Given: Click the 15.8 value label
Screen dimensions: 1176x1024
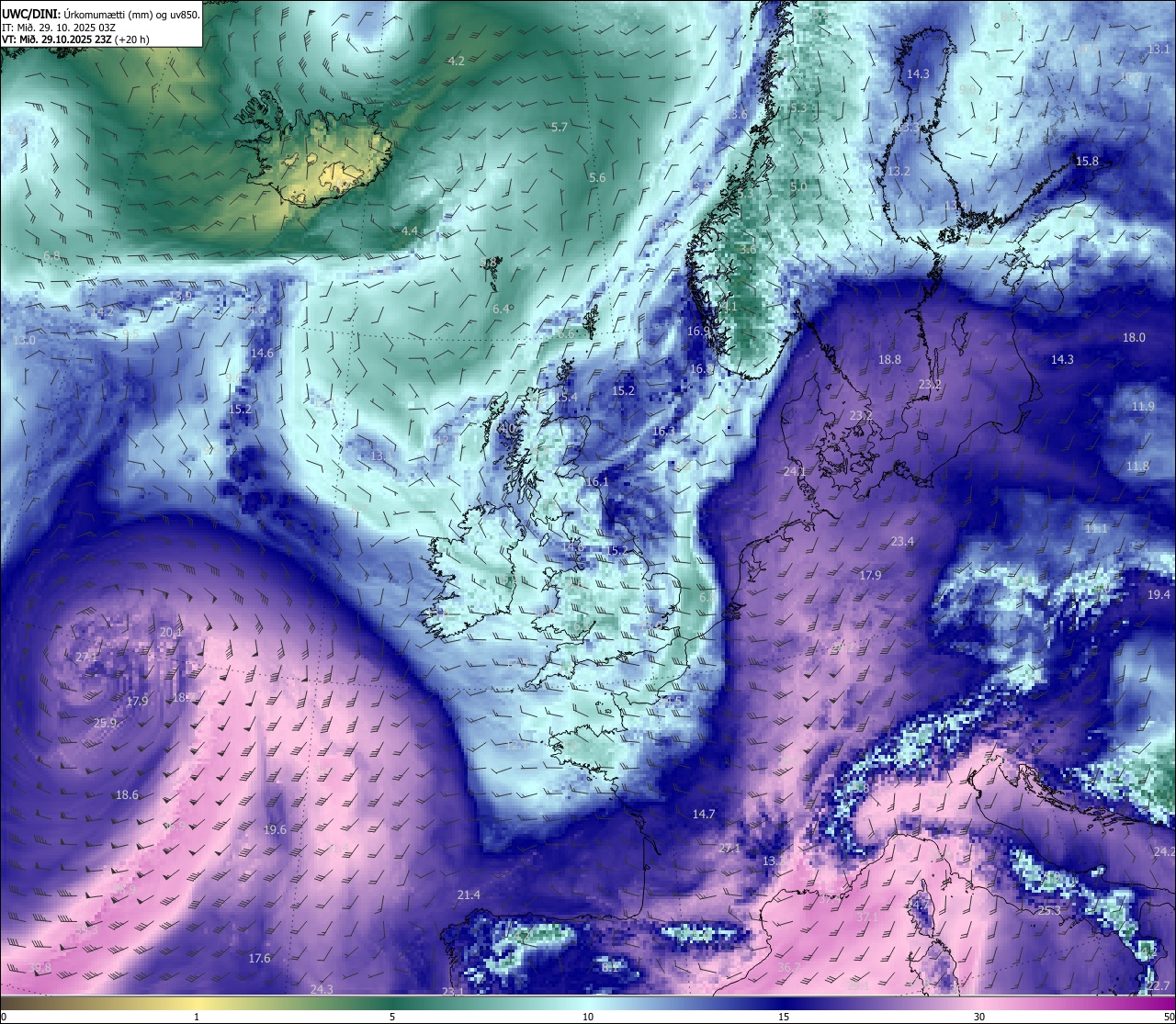Looking at the screenshot, I should click(1087, 162).
